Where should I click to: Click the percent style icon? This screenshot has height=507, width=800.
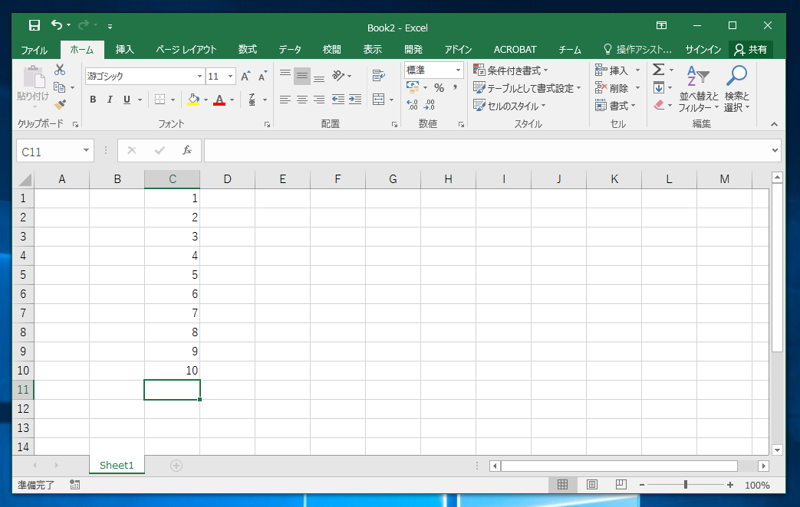(x=439, y=88)
